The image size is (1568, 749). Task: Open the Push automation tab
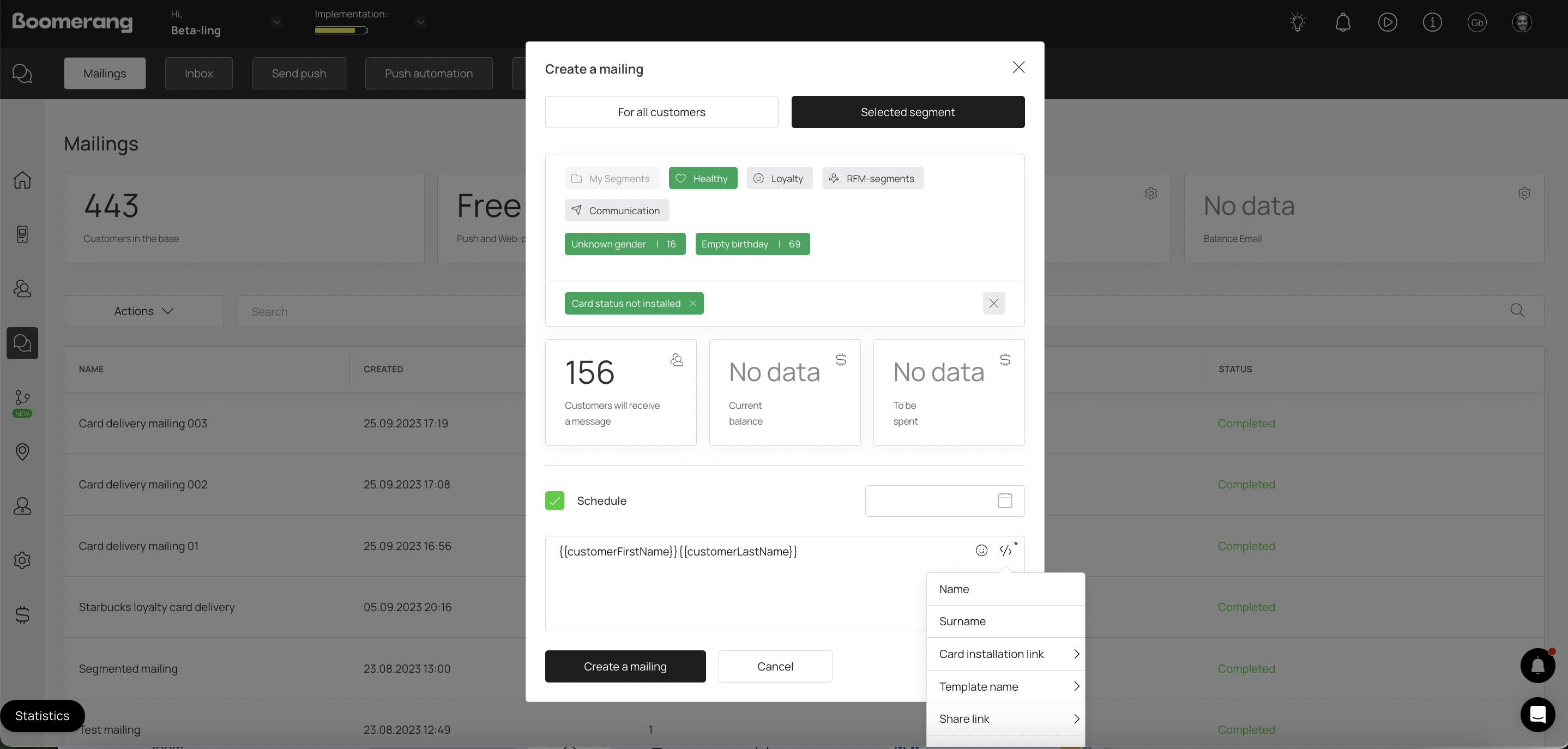(x=429, y=74)
